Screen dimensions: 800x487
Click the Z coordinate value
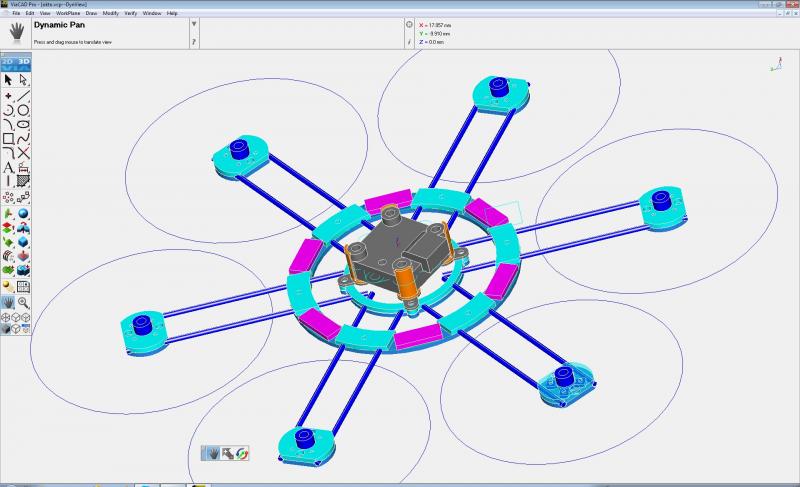point(436,42)
